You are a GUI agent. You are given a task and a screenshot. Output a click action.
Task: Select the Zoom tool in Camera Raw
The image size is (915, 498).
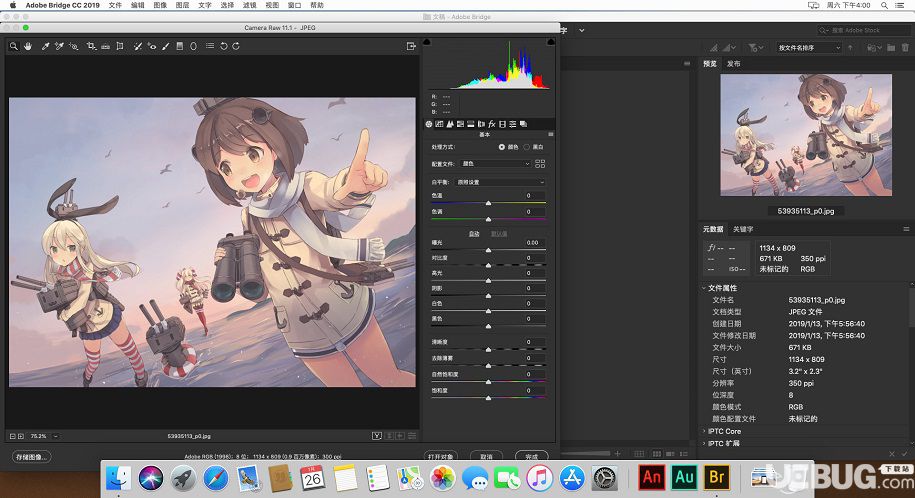point(13,46)
